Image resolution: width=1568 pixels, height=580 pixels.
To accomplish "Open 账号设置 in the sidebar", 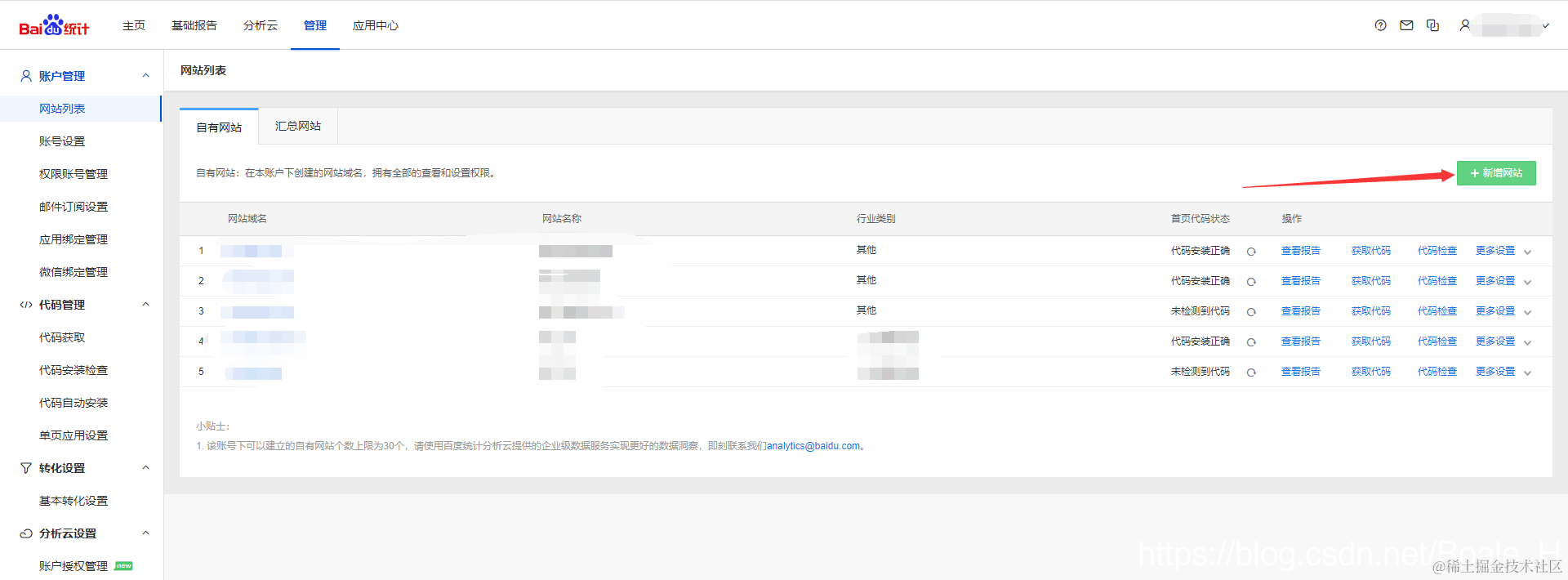I will (x=62, y=141).
